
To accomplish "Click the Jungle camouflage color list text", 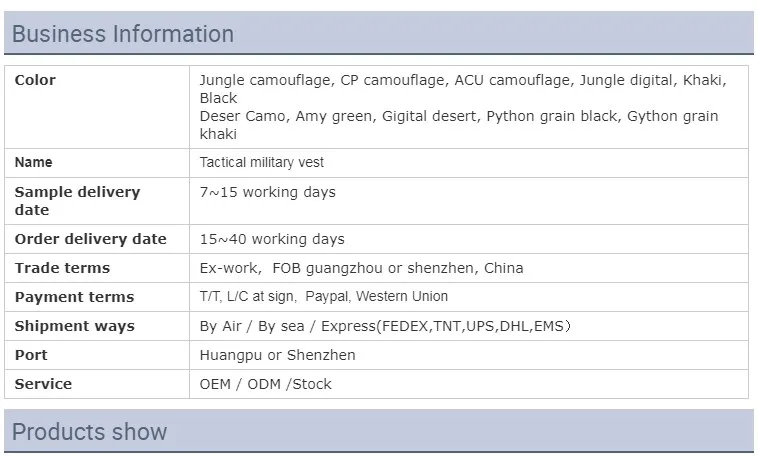I will (464, 107).
